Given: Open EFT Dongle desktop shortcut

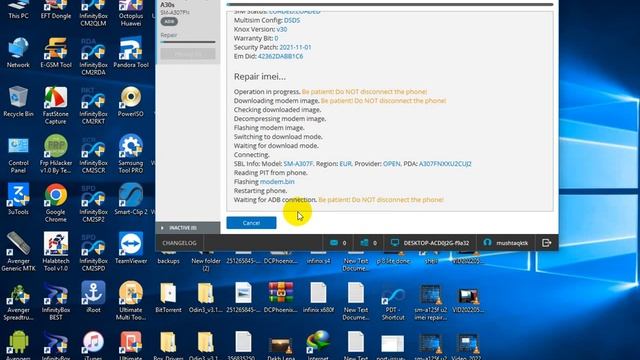Looking at the screenshot, I should 56,10.
